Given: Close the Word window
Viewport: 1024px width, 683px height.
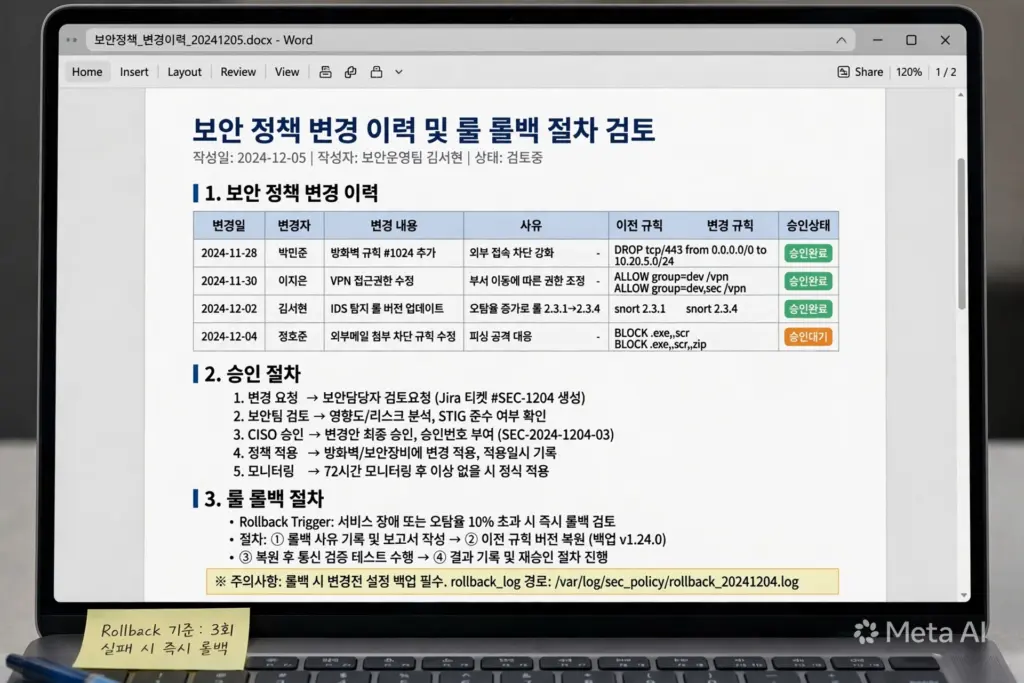Looking at the screenshot, I should tap(945, 40).
